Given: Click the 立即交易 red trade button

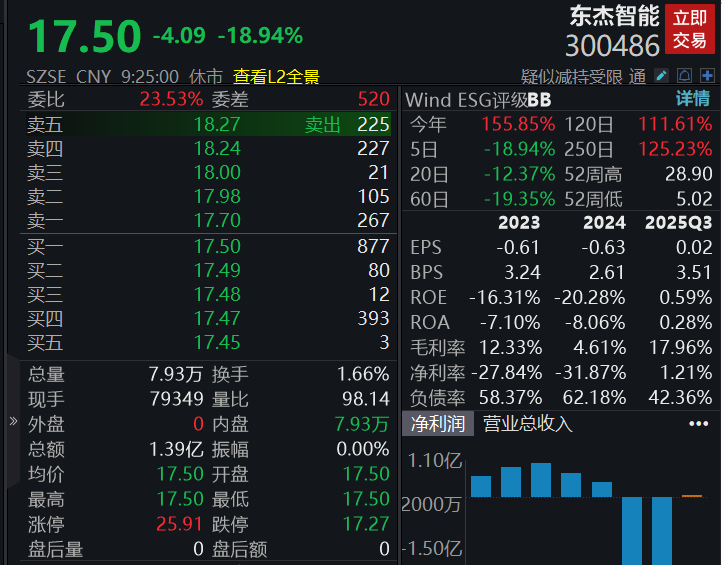Looking at the screenshot, I should click(x=689, y=29).
